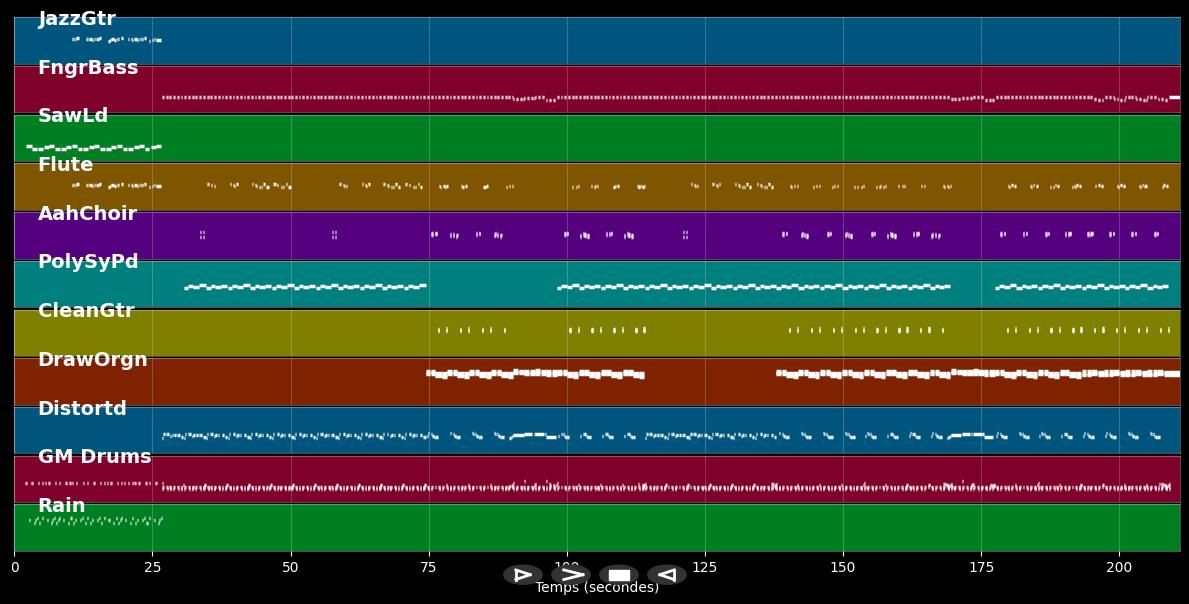Click the SawLd track name
1189x604 pixels.
pos(73,116)
